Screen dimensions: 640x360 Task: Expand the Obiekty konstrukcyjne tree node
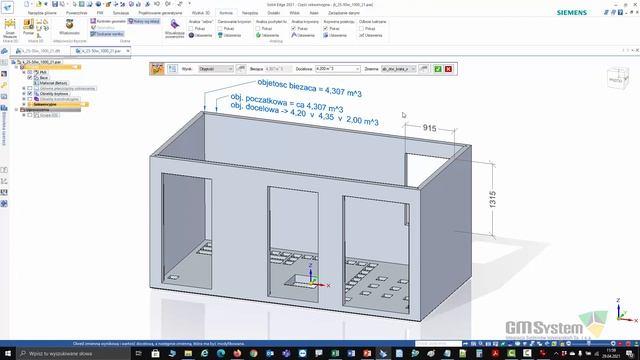[x=24, y=99]
